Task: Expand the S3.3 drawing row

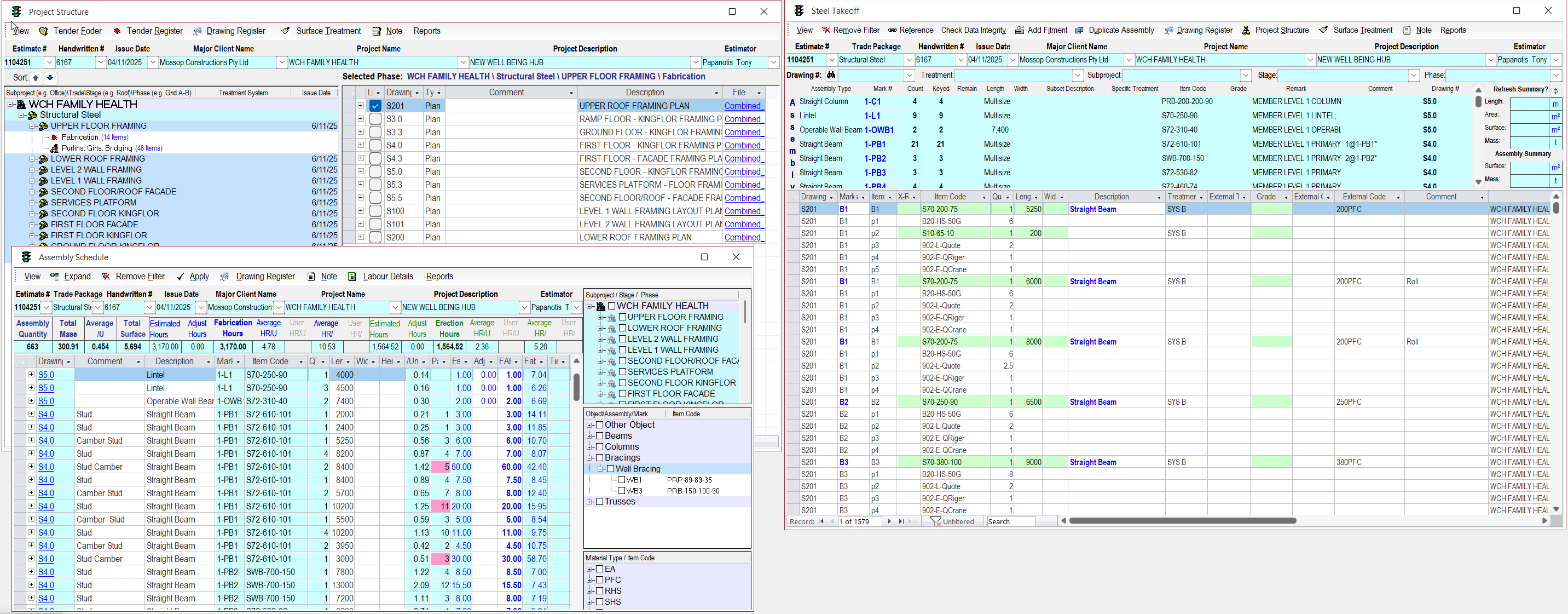Action: pyautogui.click(x=361, y=131)
